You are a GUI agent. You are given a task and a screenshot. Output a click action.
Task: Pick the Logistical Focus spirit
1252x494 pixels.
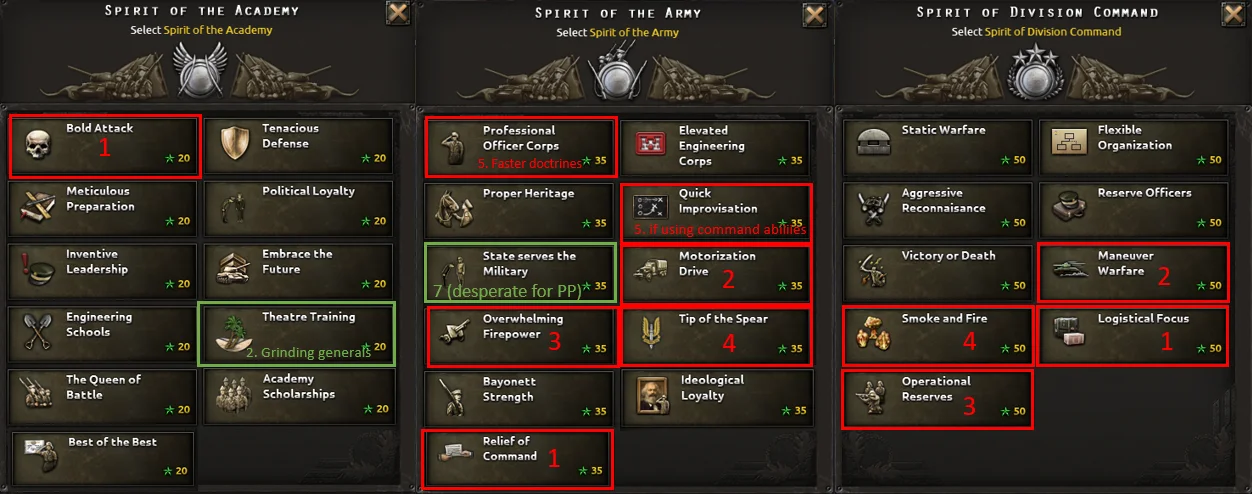[1134, 335]
